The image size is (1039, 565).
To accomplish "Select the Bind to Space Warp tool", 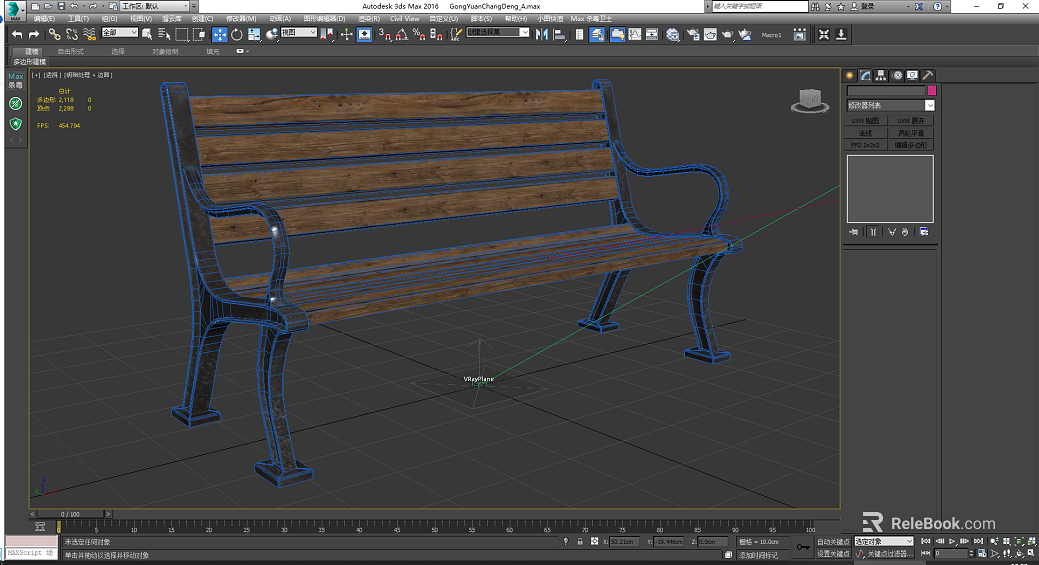I will click(x=89, y=34).
